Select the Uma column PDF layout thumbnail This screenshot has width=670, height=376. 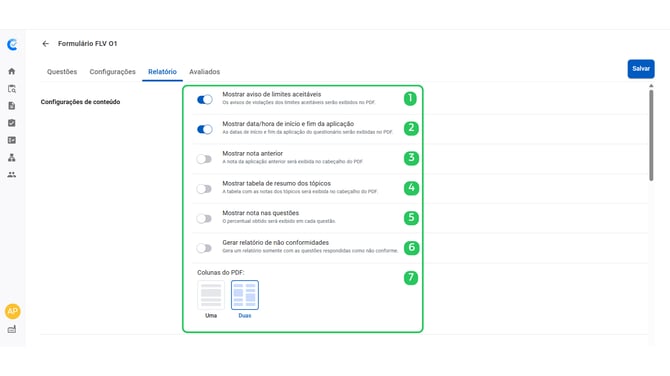tap(211, 295)
